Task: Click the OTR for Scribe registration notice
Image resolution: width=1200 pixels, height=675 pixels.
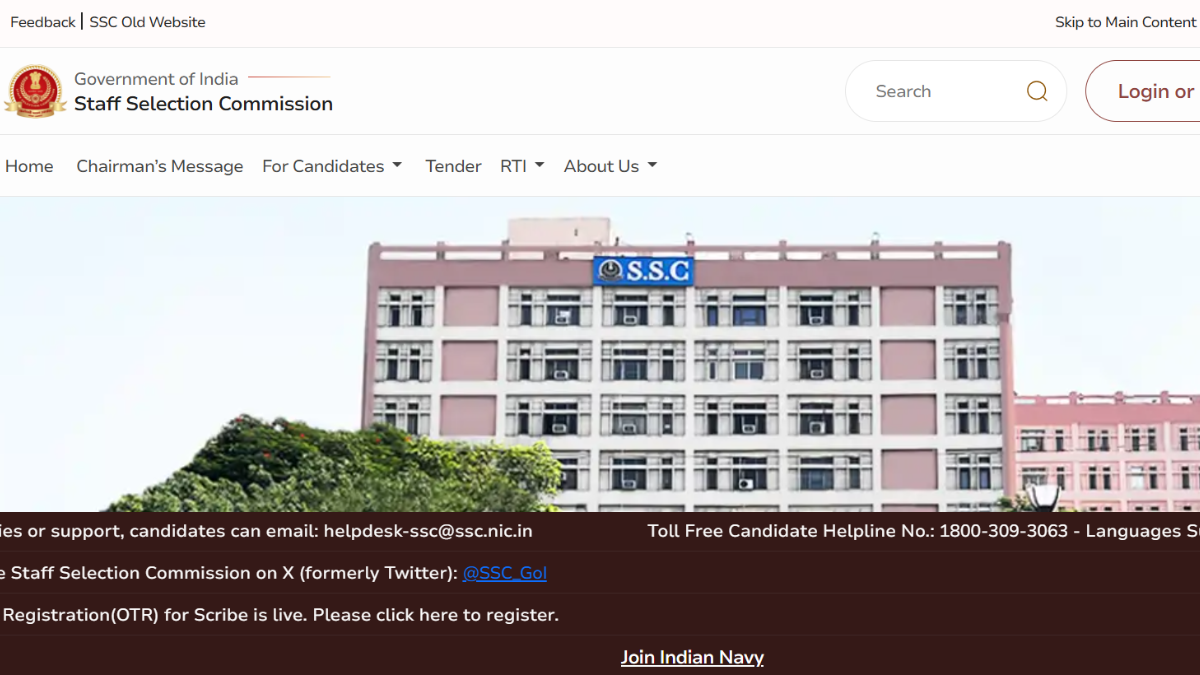Action: 280,615
